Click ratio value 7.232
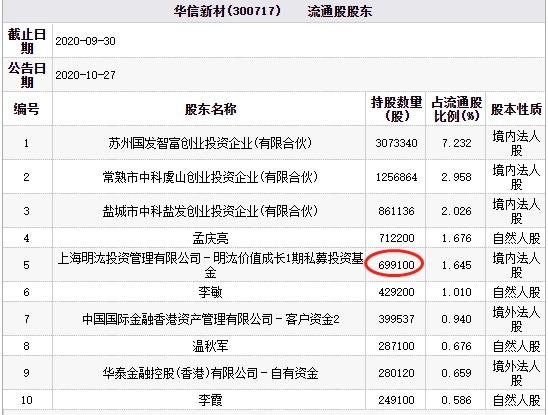 pos(456,143)
